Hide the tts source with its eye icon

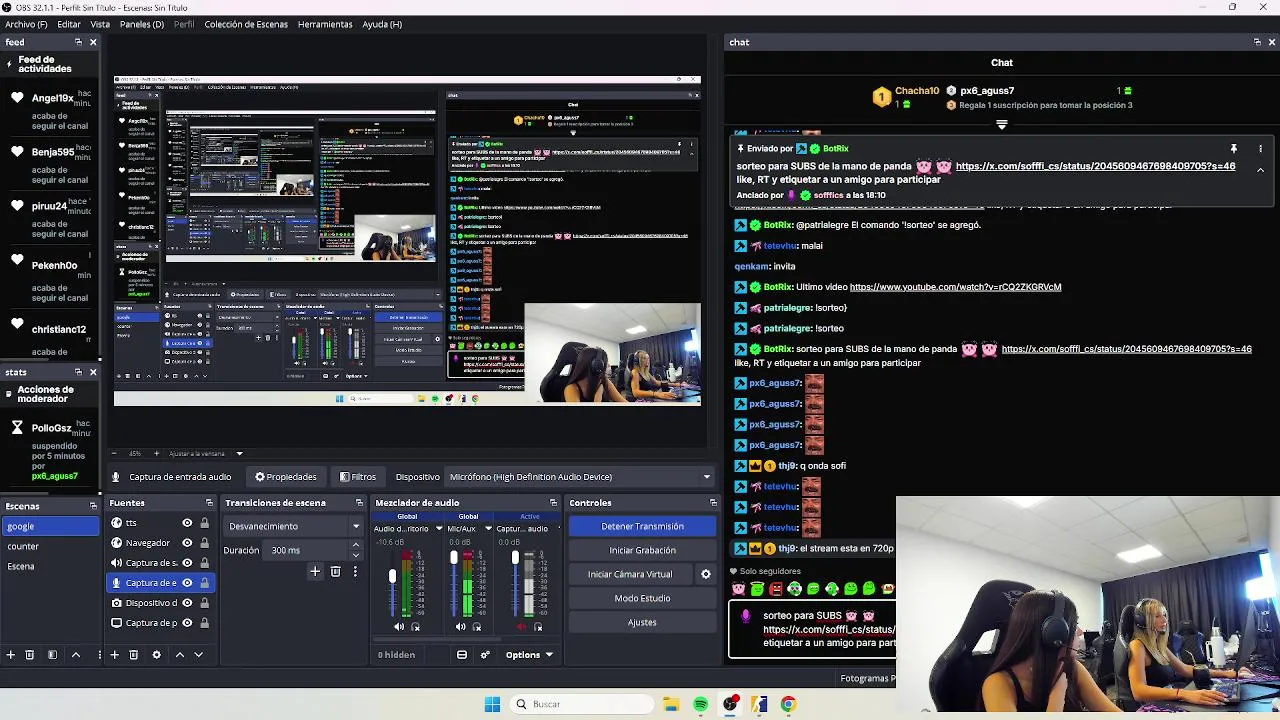[x=187, y=523]
